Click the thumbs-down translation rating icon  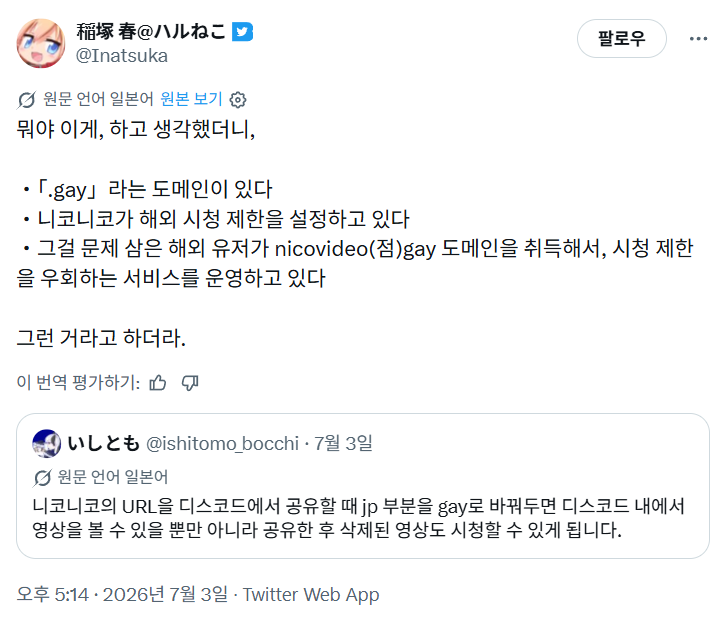tap(190, 382)
